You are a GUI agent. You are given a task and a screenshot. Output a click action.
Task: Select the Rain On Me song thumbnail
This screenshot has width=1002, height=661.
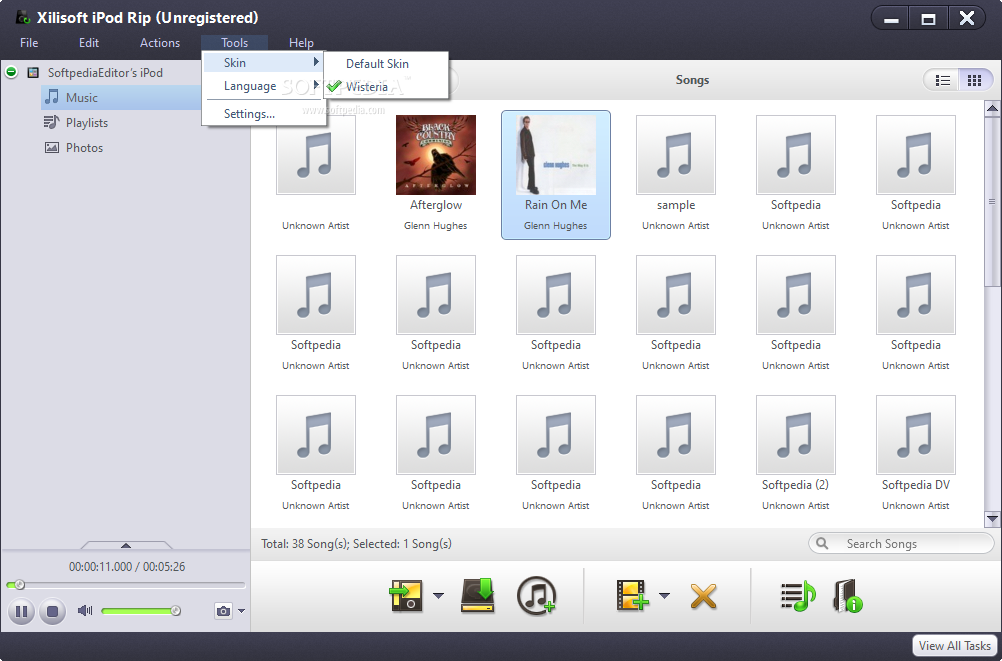(556, 155)
